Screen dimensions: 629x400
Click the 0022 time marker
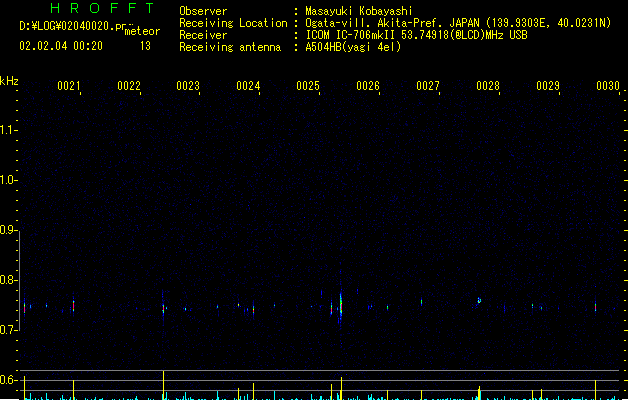pyautogui.click(x=129, y=86)
